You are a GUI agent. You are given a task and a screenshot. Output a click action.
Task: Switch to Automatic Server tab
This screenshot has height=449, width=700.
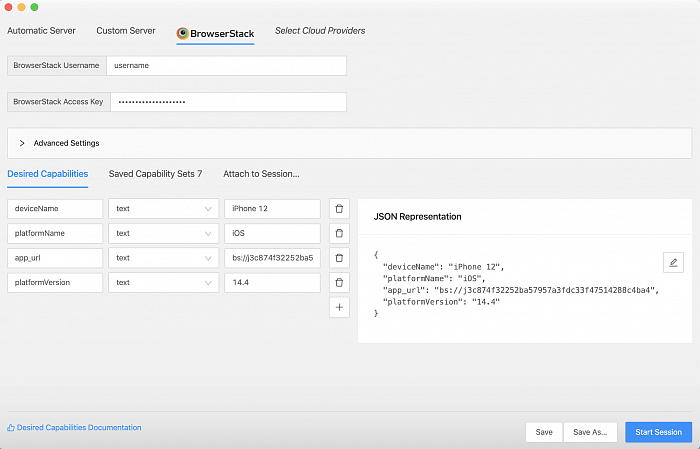[42, 31]
